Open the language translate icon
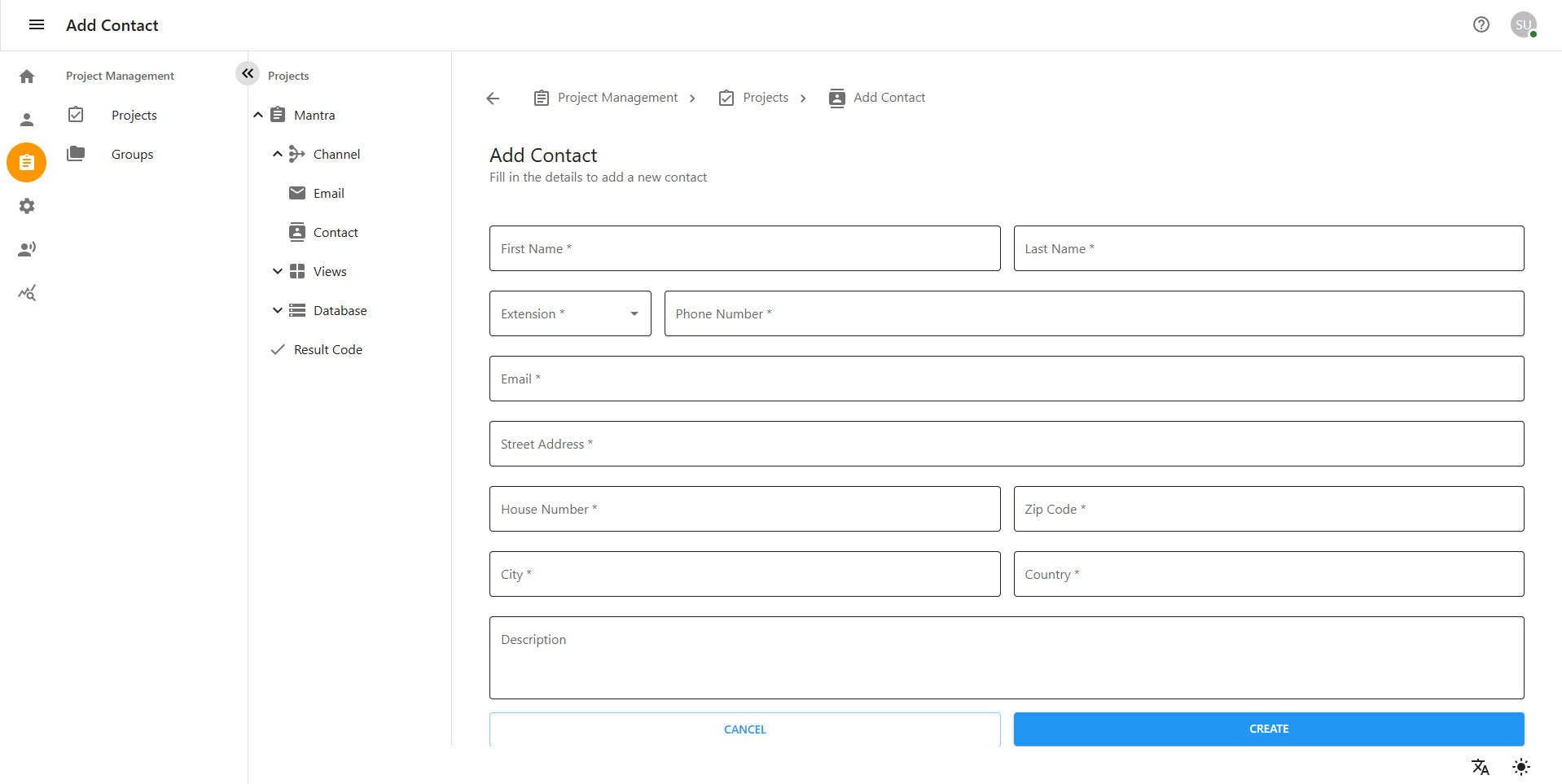Screen dimensions: 1562x784 pyautogui.click(x=1479, y=766)
